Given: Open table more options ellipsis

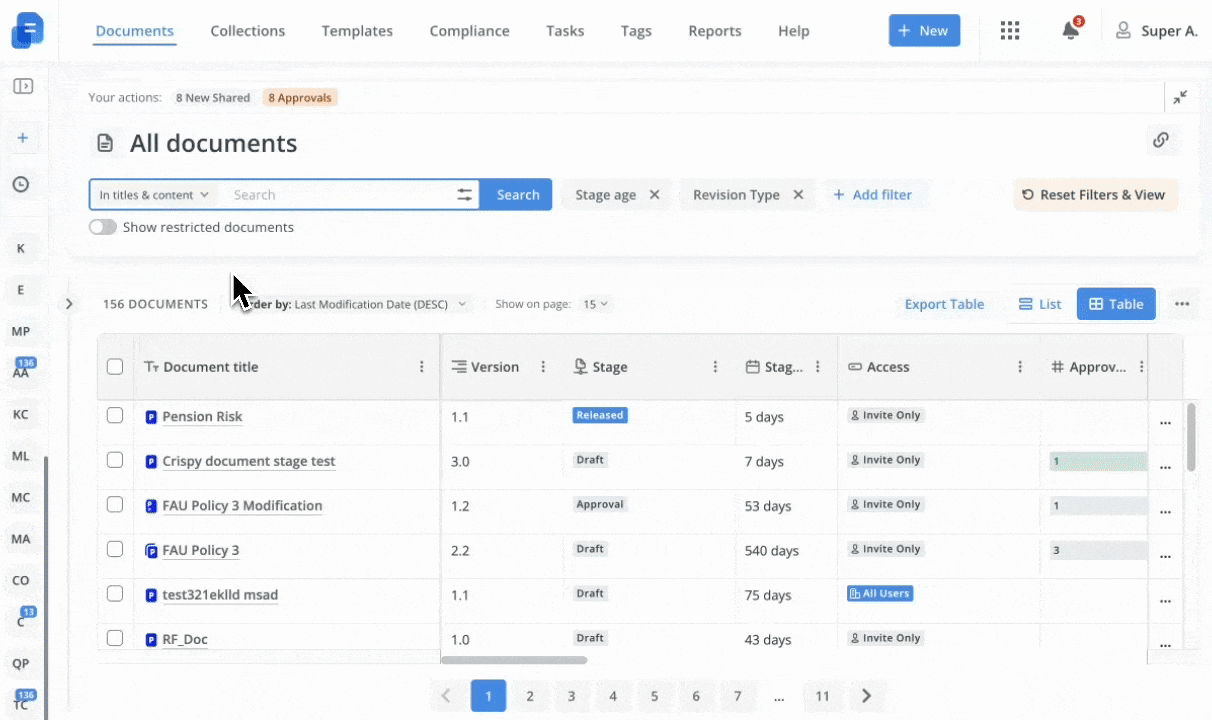Looking at the screenshot, I should [x=1182, y=304].
